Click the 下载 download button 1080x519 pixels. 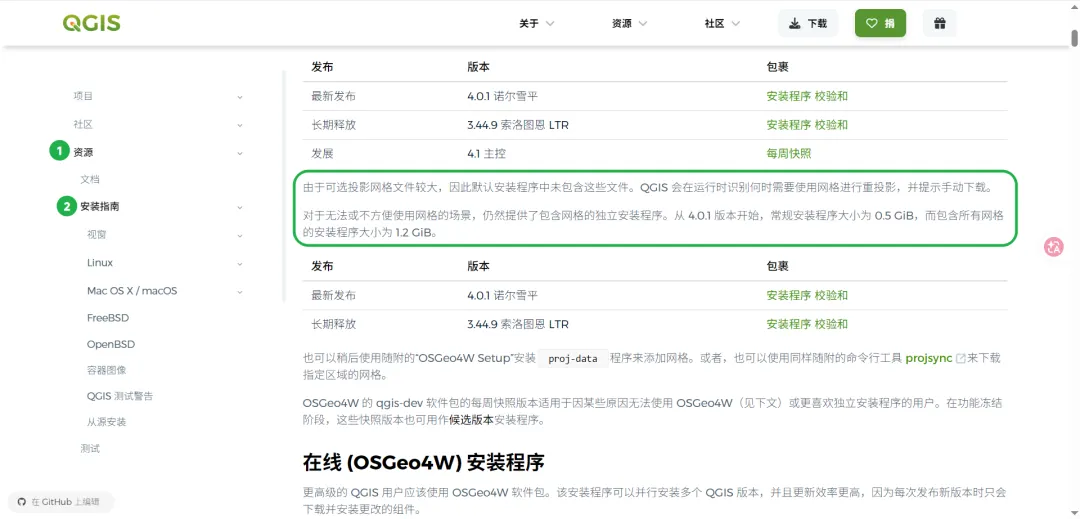pos(808,23)
